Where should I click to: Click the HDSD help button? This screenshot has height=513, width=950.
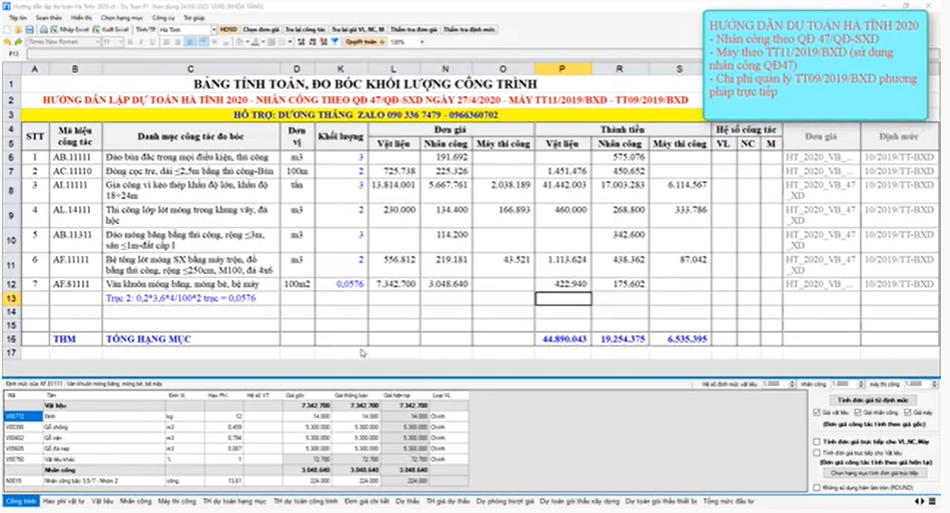(228, 29)
